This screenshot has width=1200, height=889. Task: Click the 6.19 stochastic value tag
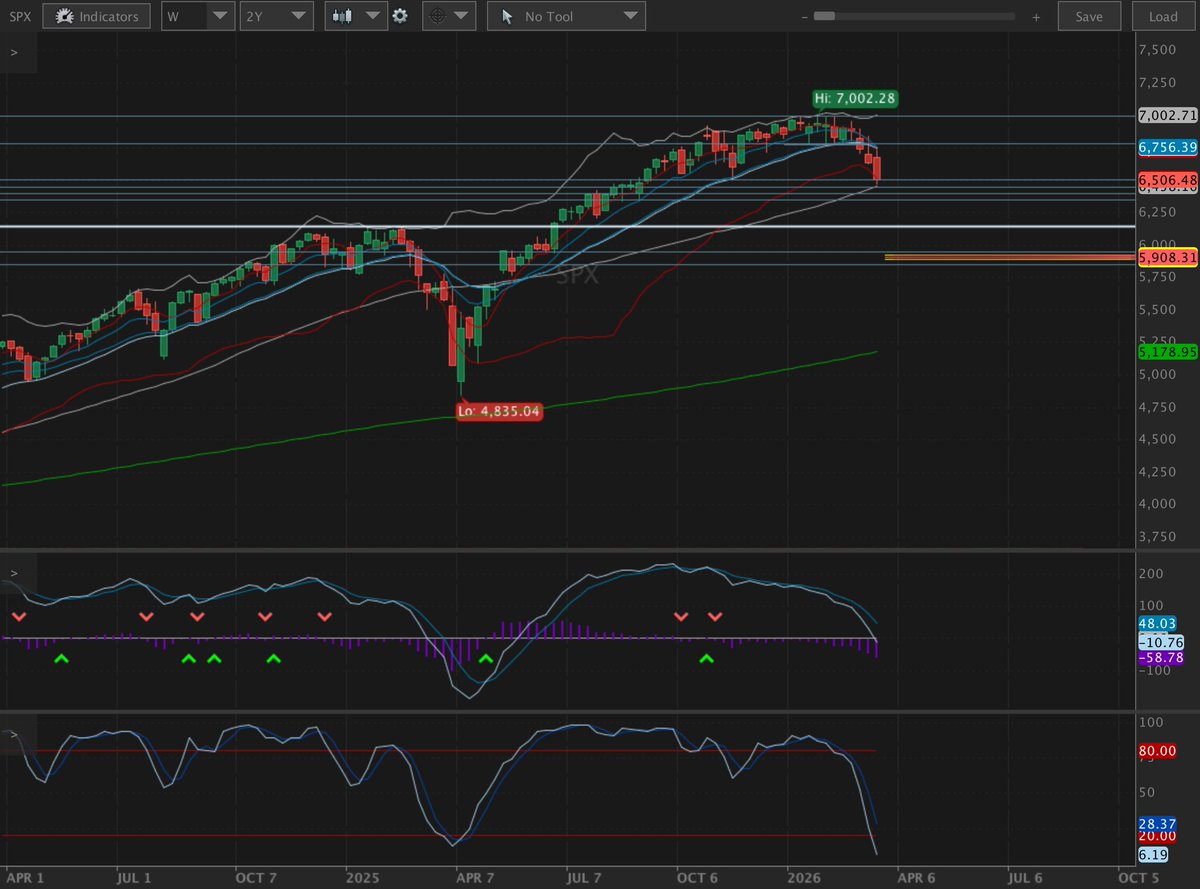pyautogui.click(x=1151, y=855)
